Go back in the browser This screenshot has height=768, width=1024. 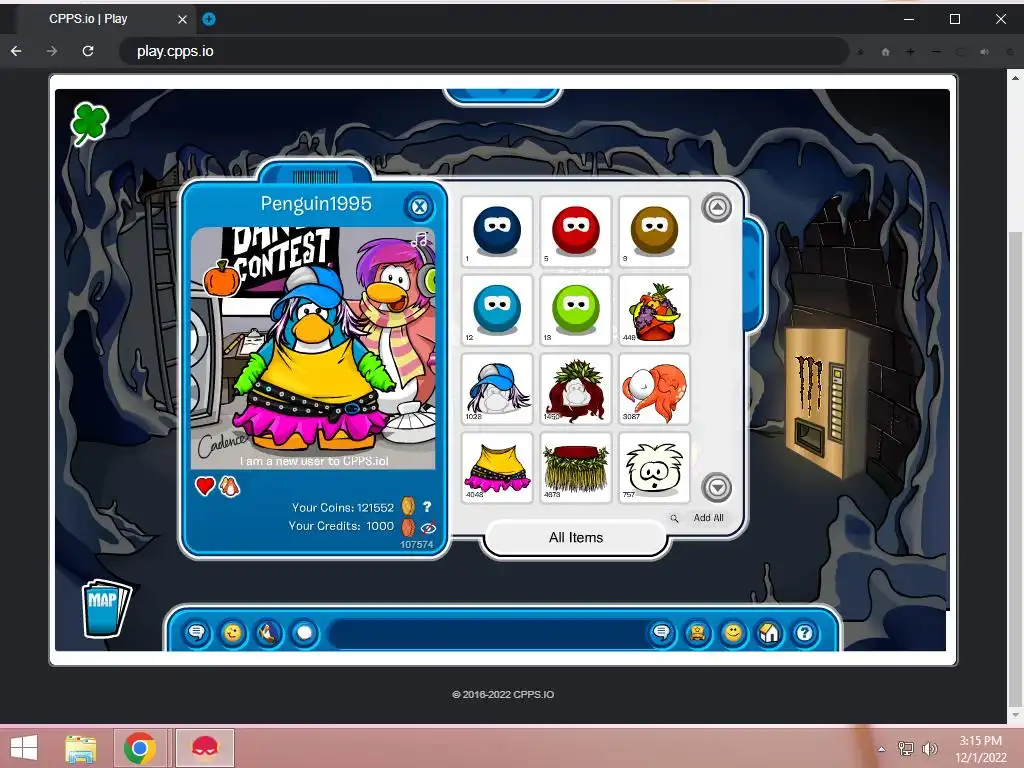[x=16, y=51]
